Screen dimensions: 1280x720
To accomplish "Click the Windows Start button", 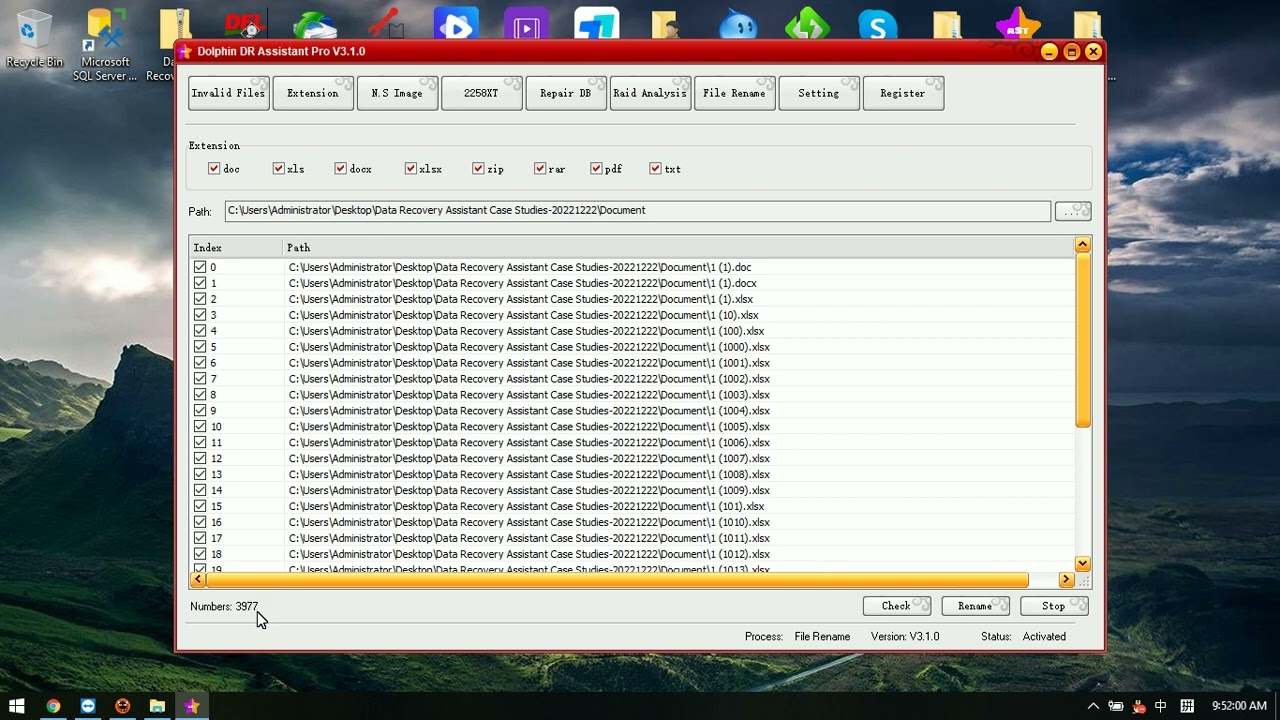I will pos(17,706).
